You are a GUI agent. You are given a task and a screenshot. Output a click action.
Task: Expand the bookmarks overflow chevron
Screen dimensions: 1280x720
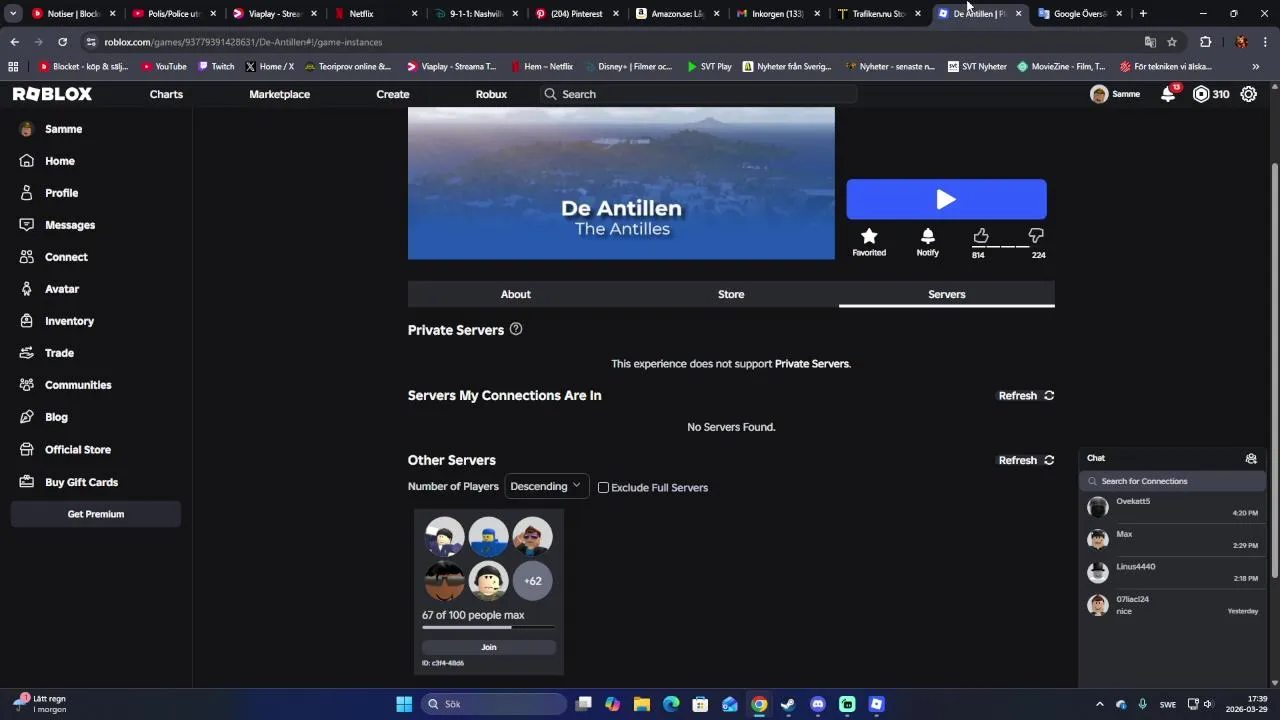[1256, 67]
